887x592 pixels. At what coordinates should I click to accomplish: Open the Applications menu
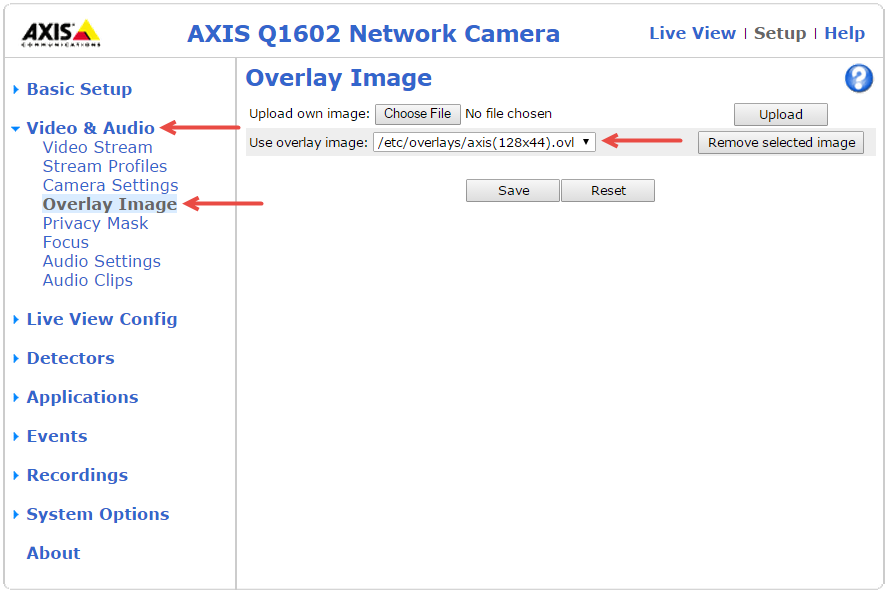(x=83, y=397)
